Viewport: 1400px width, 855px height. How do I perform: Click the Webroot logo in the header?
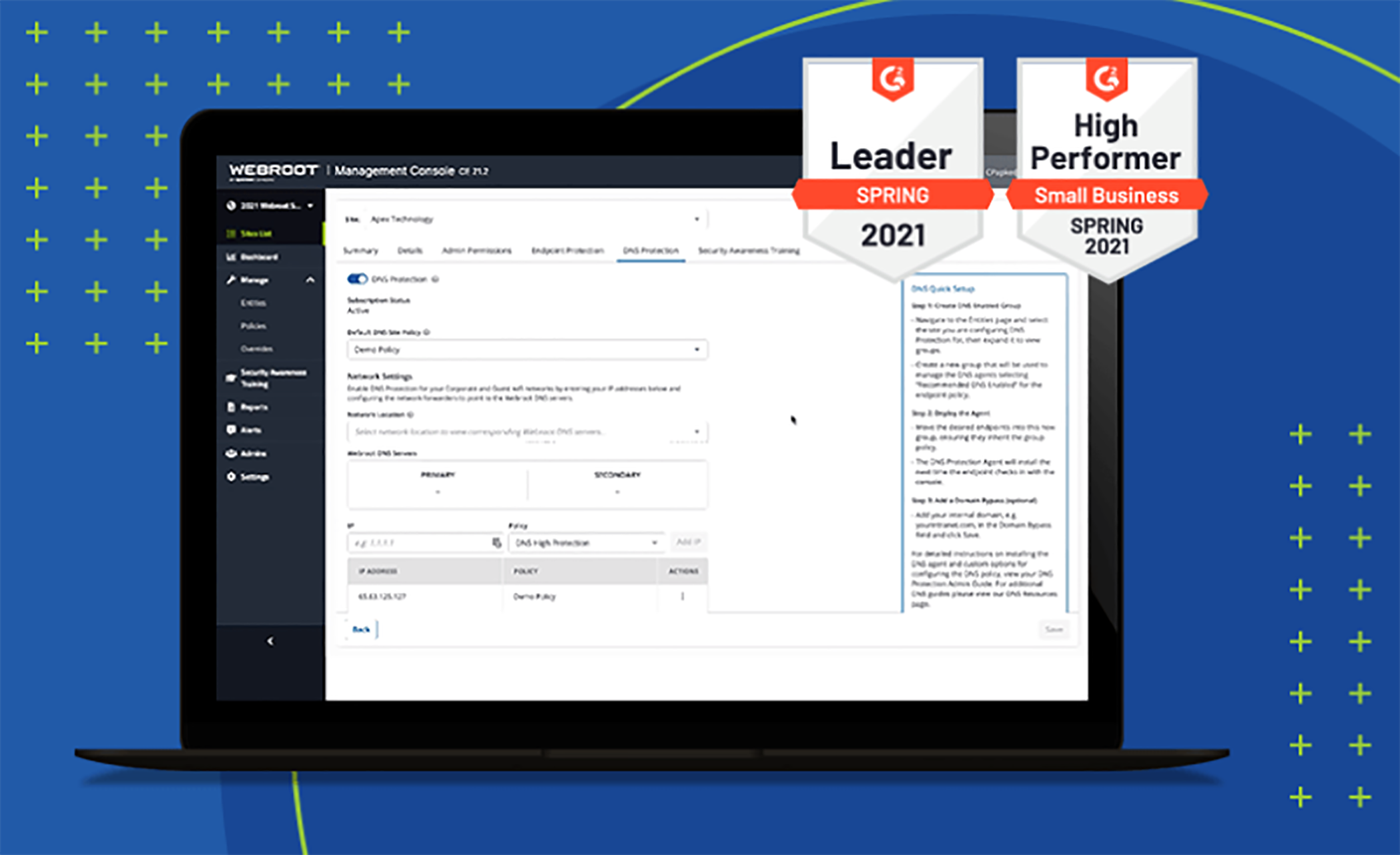(274, 171)
